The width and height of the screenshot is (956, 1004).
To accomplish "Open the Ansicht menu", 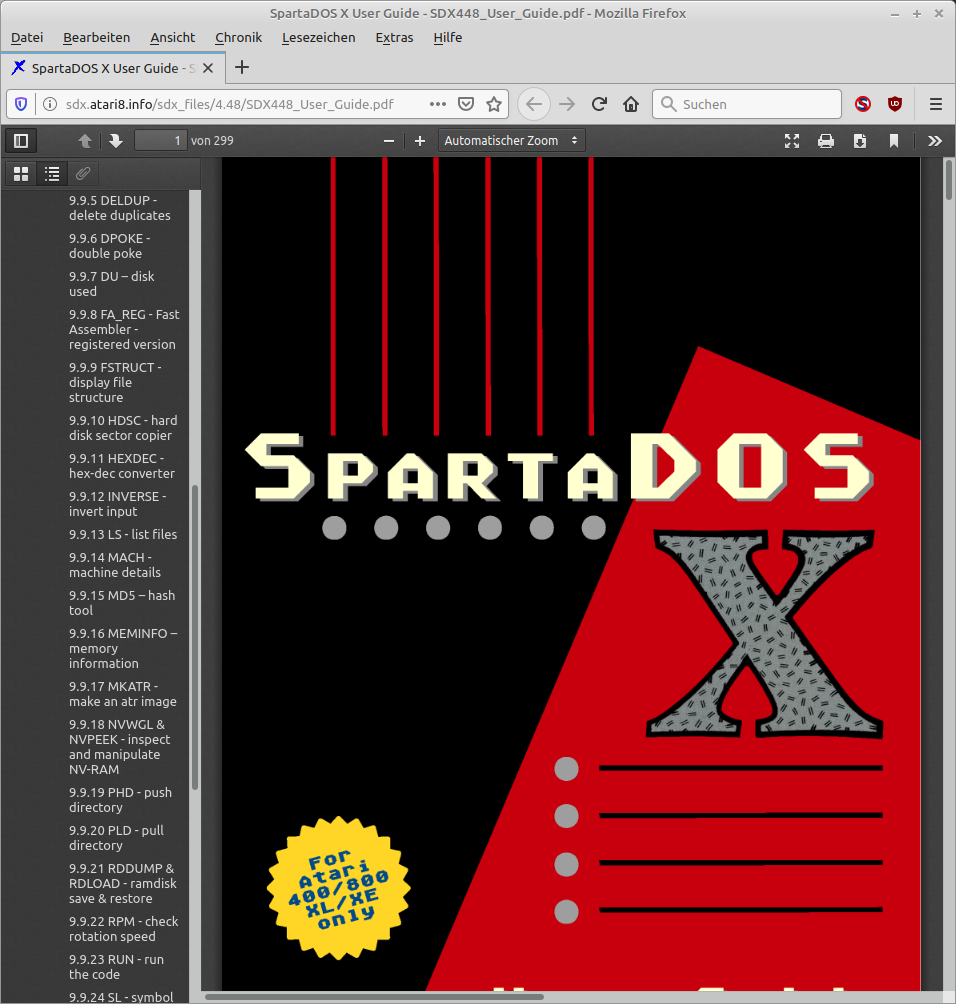I will point(172,38).
